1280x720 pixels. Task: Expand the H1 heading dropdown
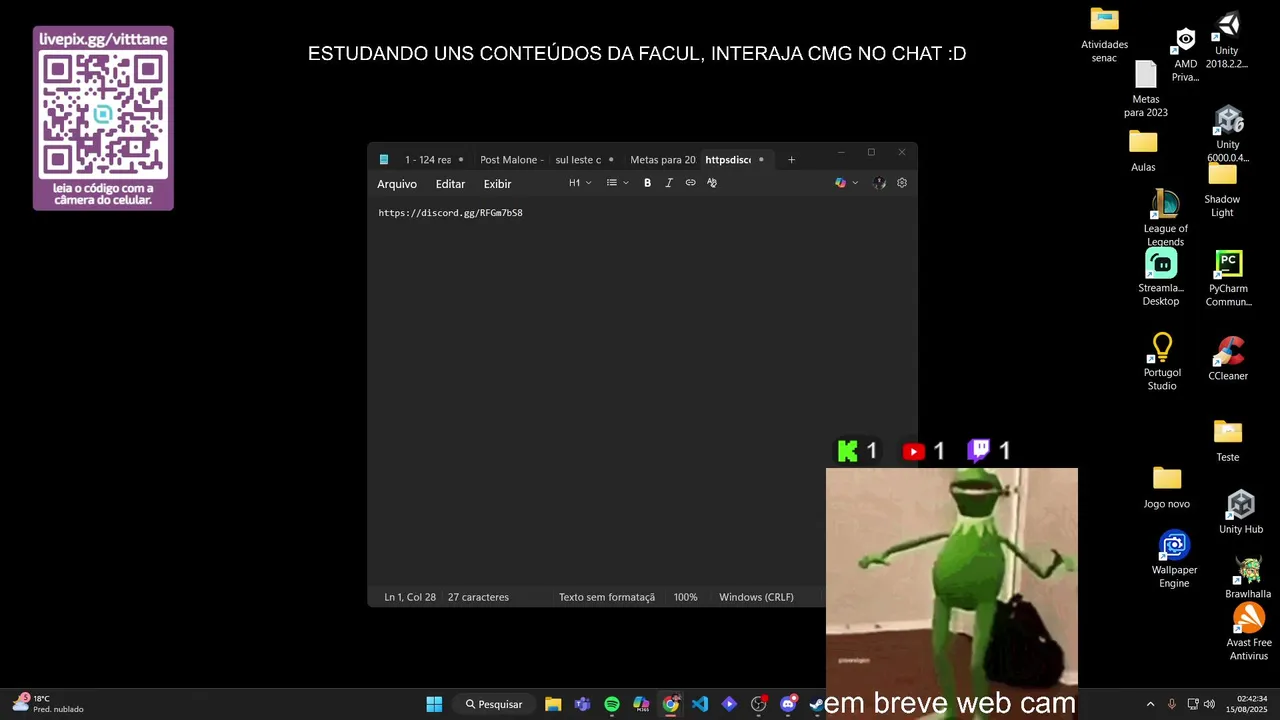(580, 183)
